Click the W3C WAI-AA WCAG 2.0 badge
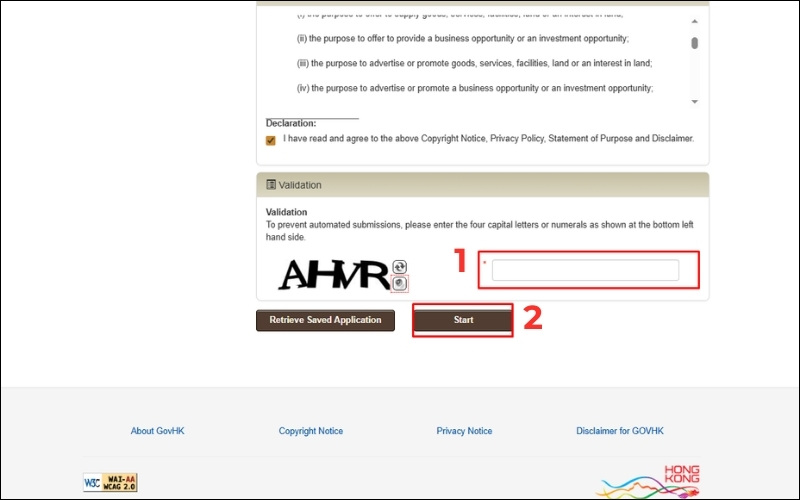800x500 pixels. click(110, 483)
